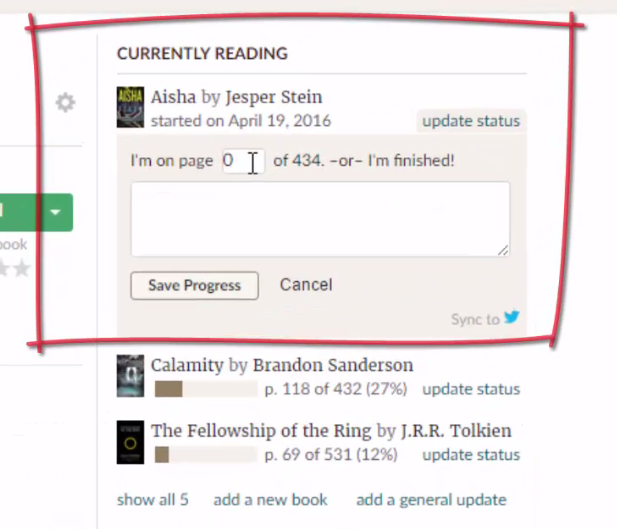617x529 pixels.
Task: Cancel the status update
Action: point(306,285)
